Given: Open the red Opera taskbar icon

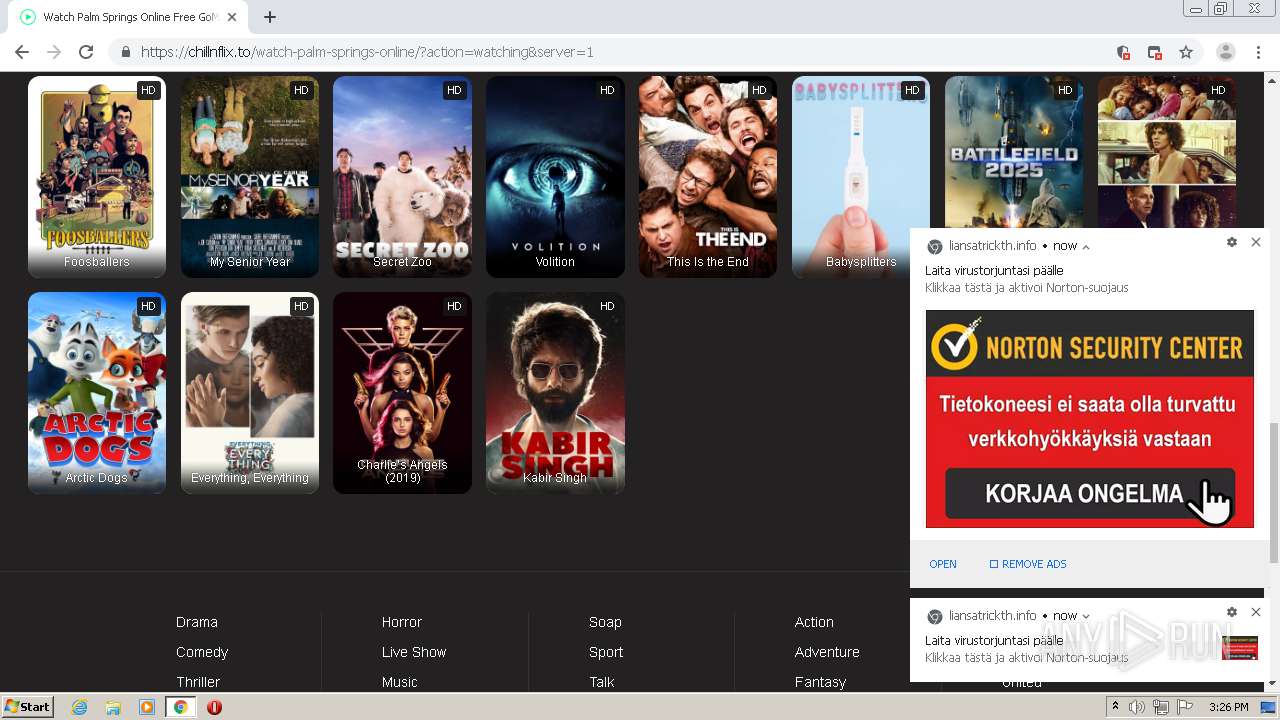Looking at the screenshot, I should coord(214,707).
